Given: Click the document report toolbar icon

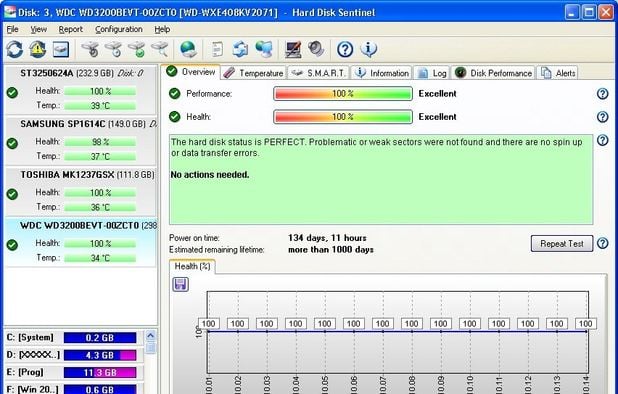Looking at the screenshot, I should pos(217,49).
